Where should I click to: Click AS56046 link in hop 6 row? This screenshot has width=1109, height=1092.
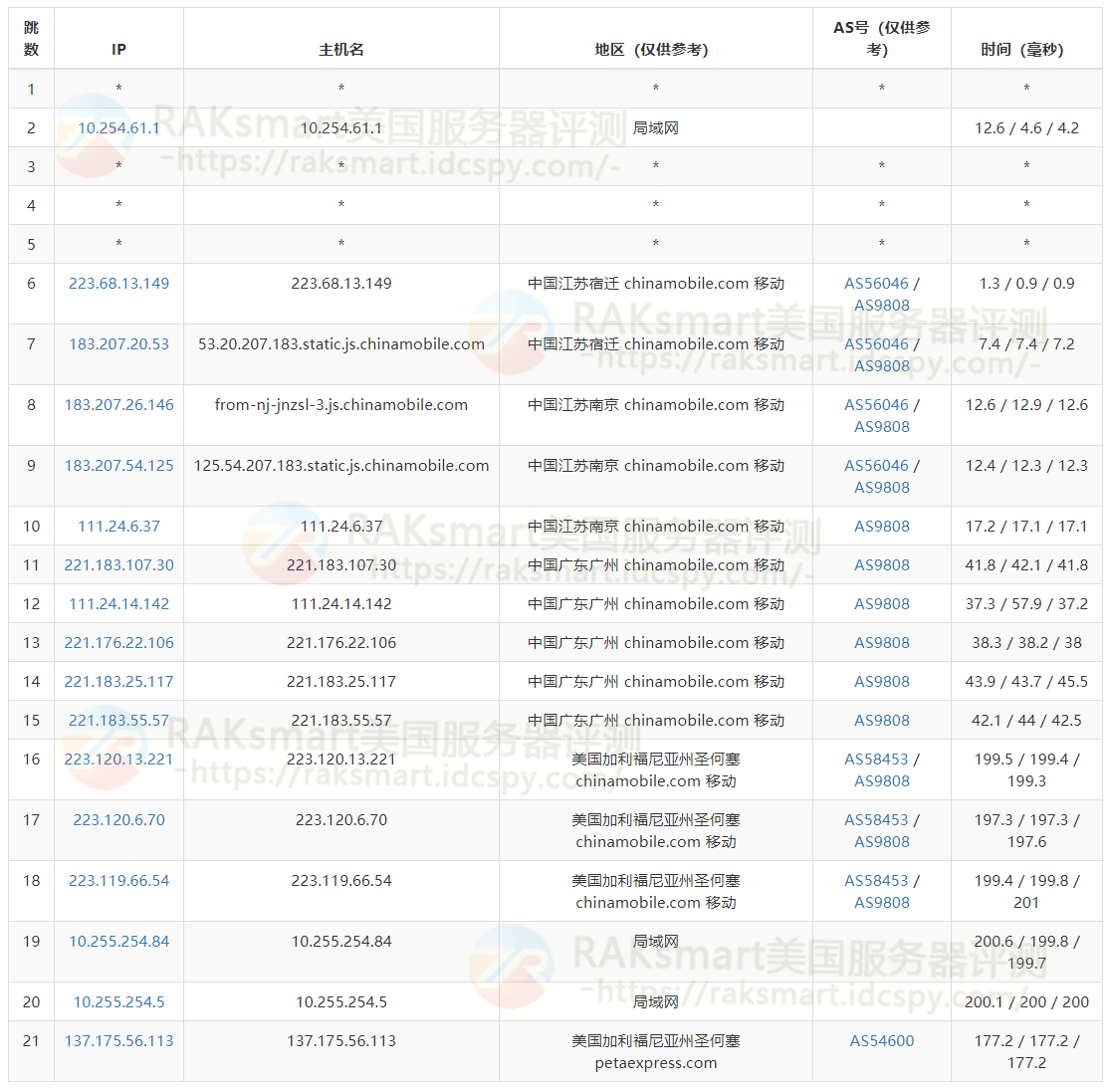point(876,284)
